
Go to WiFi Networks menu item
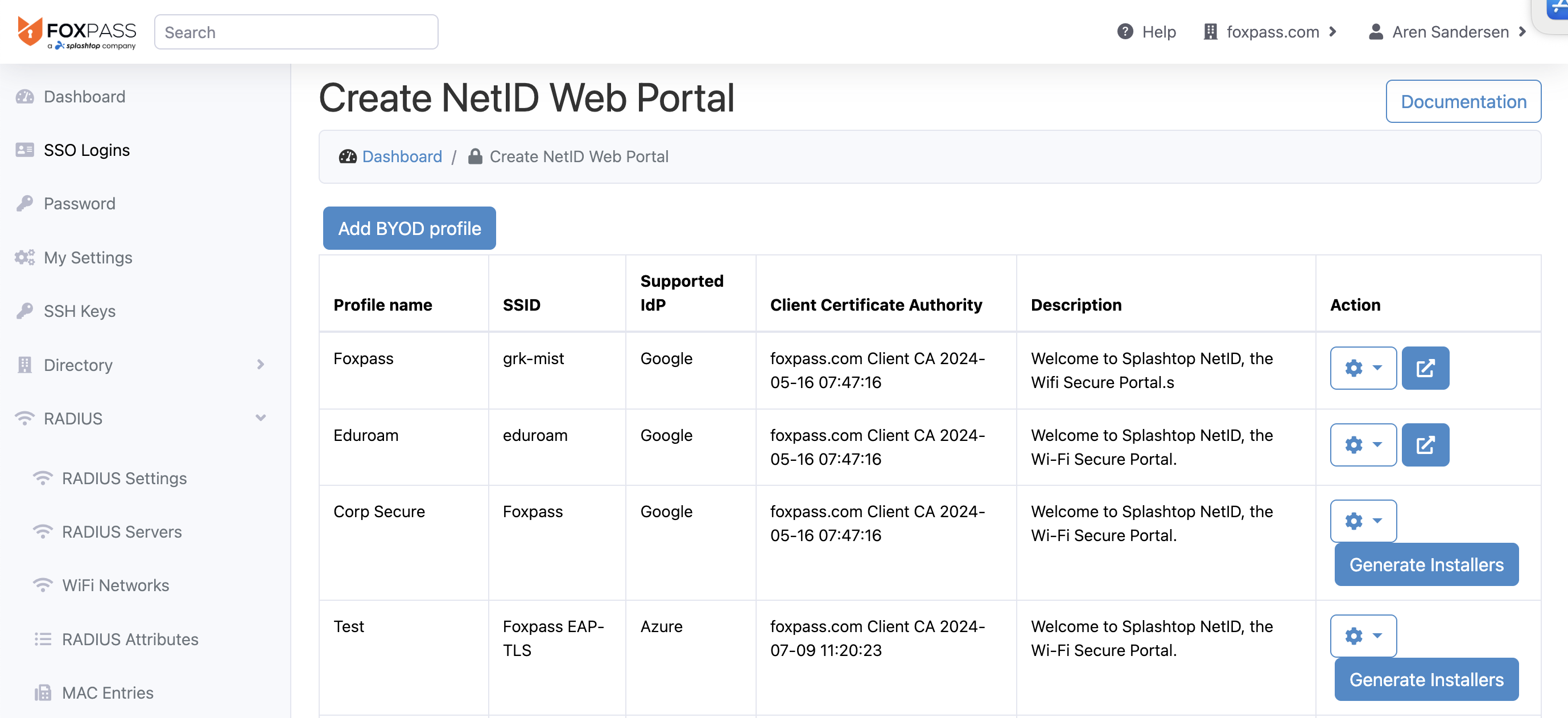[115, 585]
